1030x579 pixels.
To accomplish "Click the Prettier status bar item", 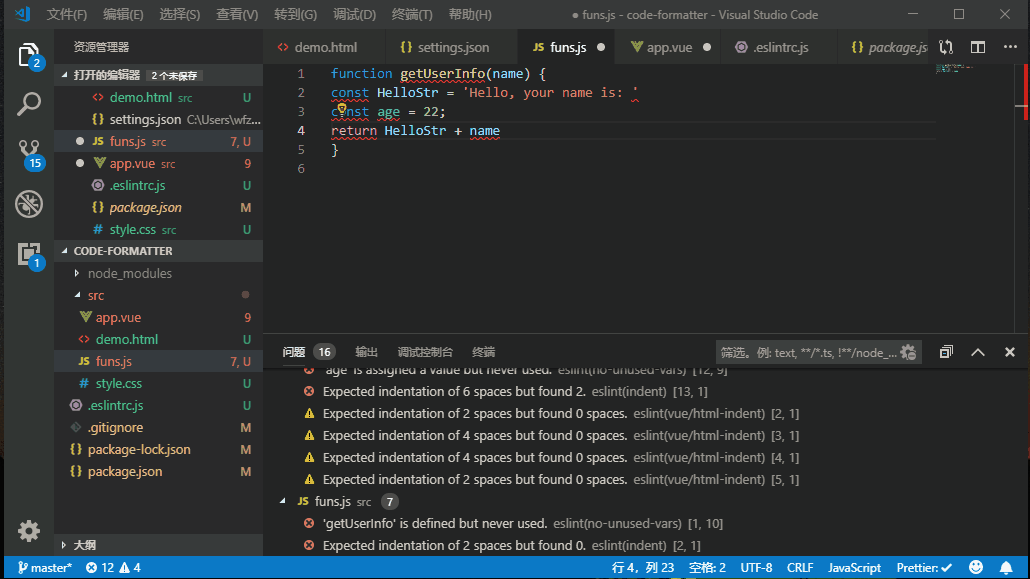I will click(x=924, y=567).
